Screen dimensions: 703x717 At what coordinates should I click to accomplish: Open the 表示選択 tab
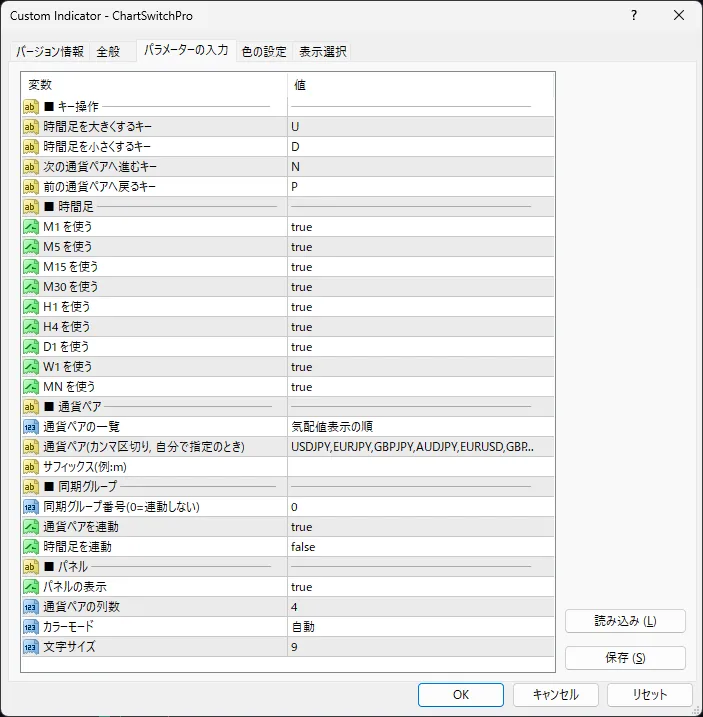point(322,51)
